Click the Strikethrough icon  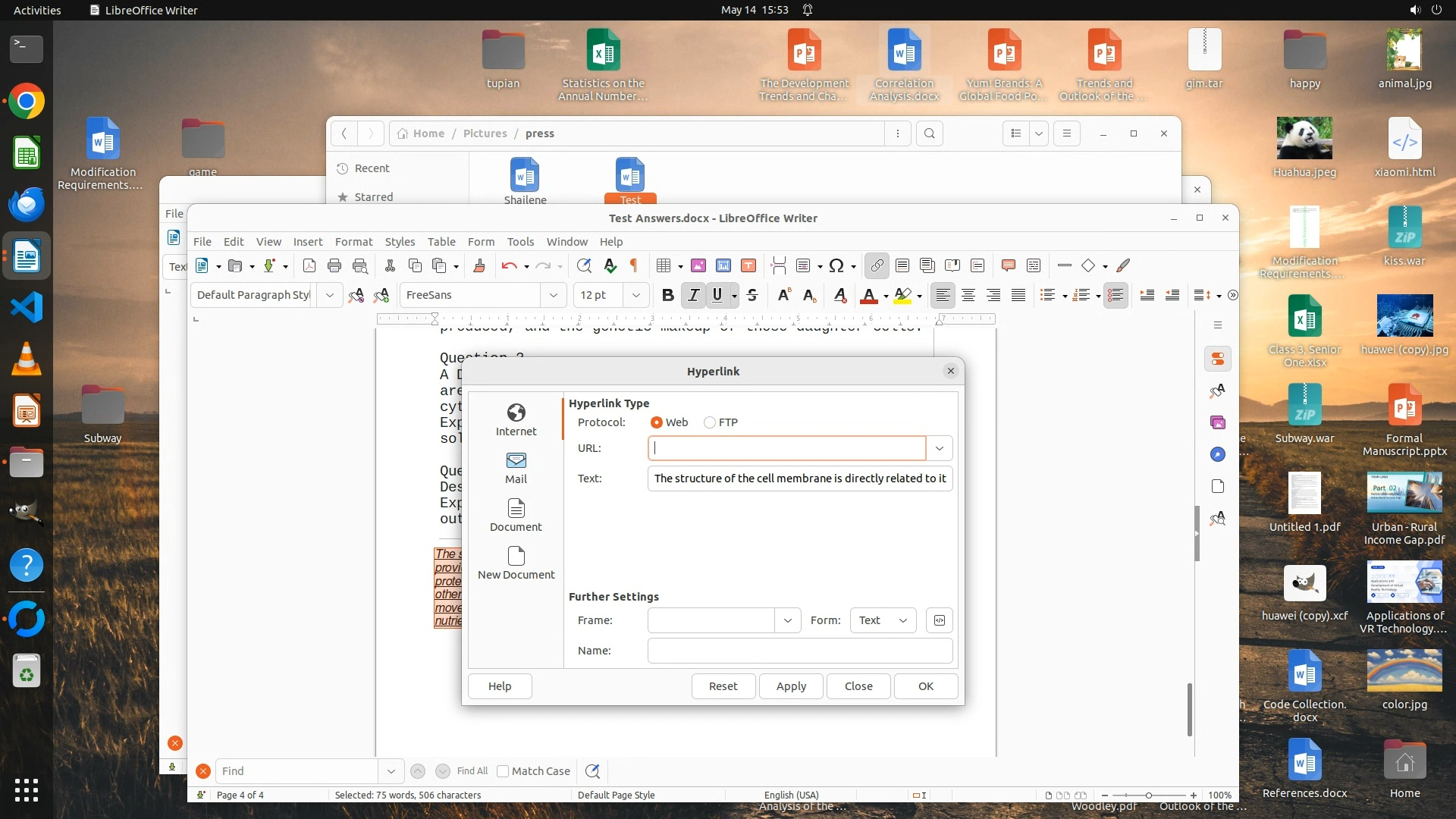[752, 295]
